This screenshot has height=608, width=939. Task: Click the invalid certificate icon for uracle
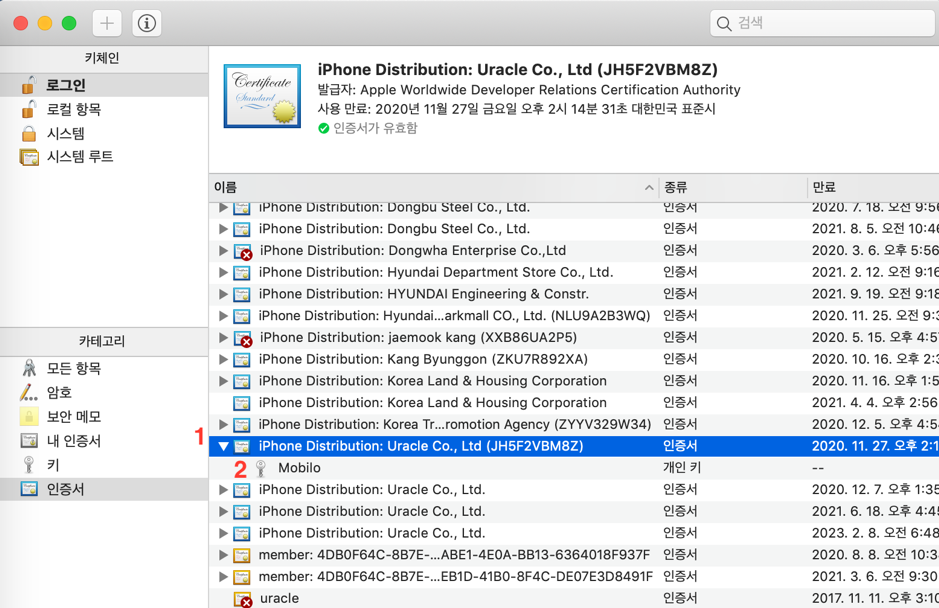243,599
